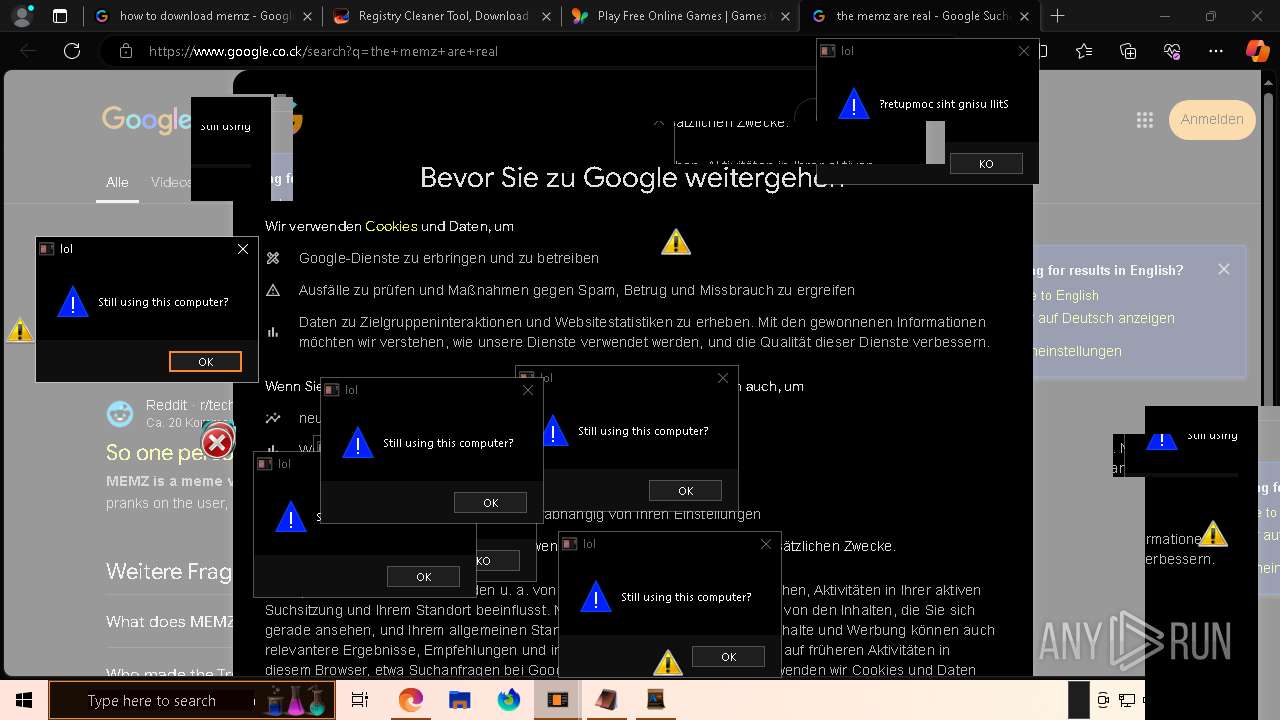Open the Edge profile avatar icon
This screenshot has width=1280, height=720.
point(22,16)
